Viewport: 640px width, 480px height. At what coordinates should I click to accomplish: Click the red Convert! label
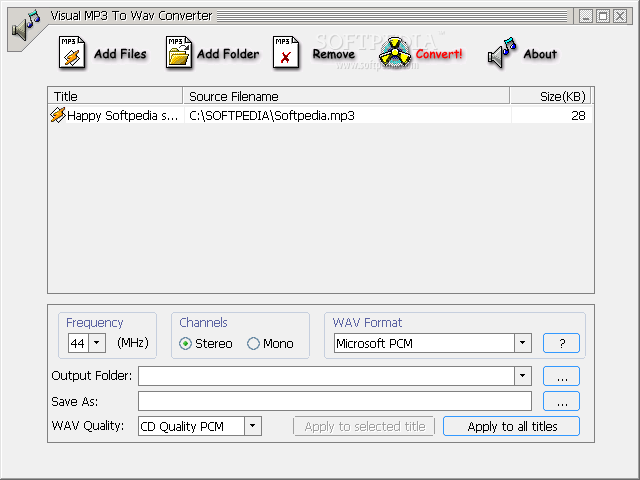coord(439,54)
